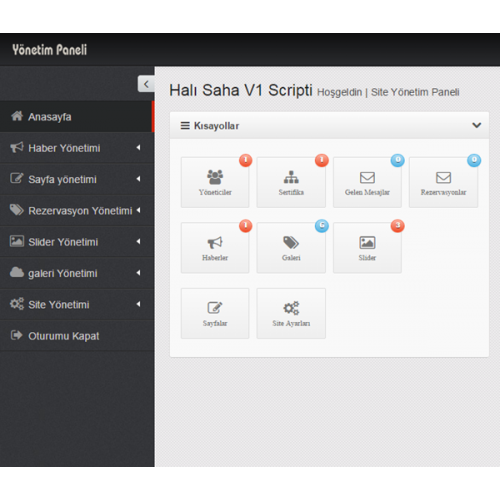Open the Slider image tile
Screen dimensions: 500x500
(367, 248)
